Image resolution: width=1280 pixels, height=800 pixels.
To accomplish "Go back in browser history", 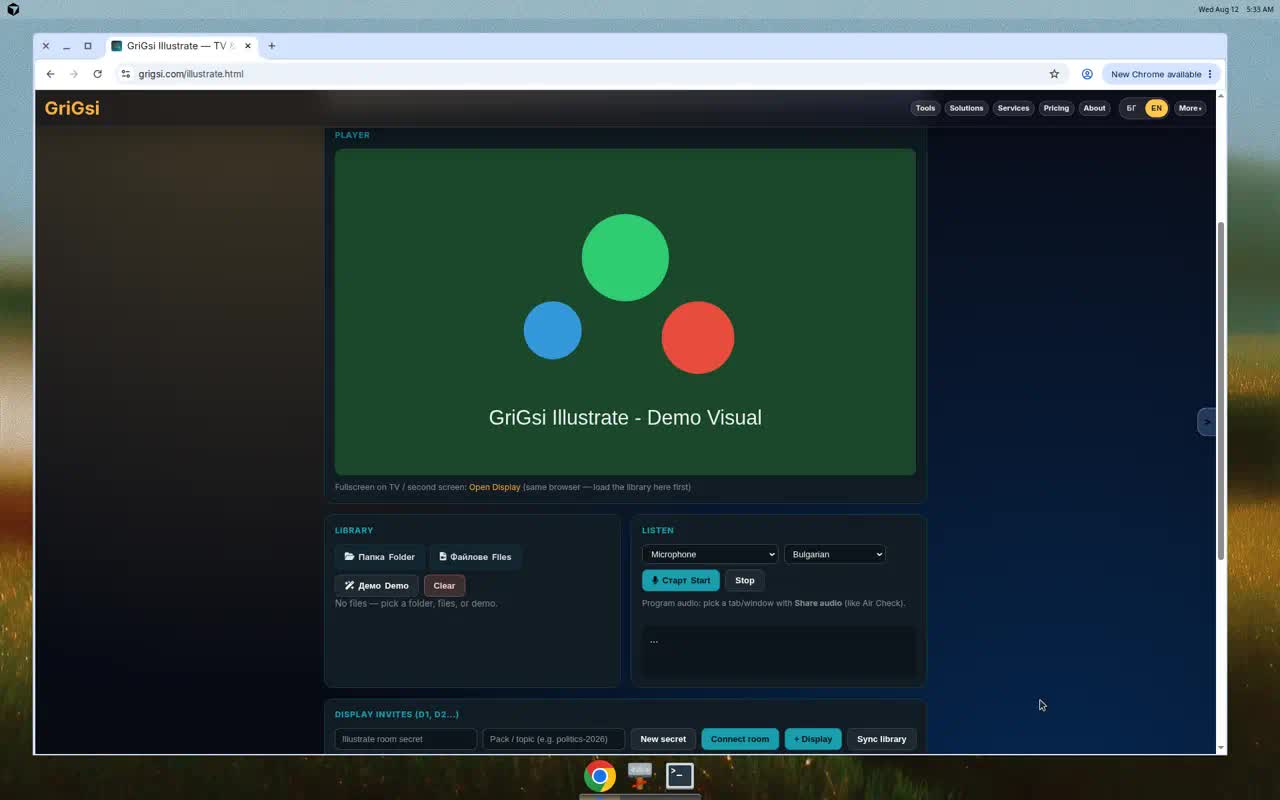I will tap(50, 74).
